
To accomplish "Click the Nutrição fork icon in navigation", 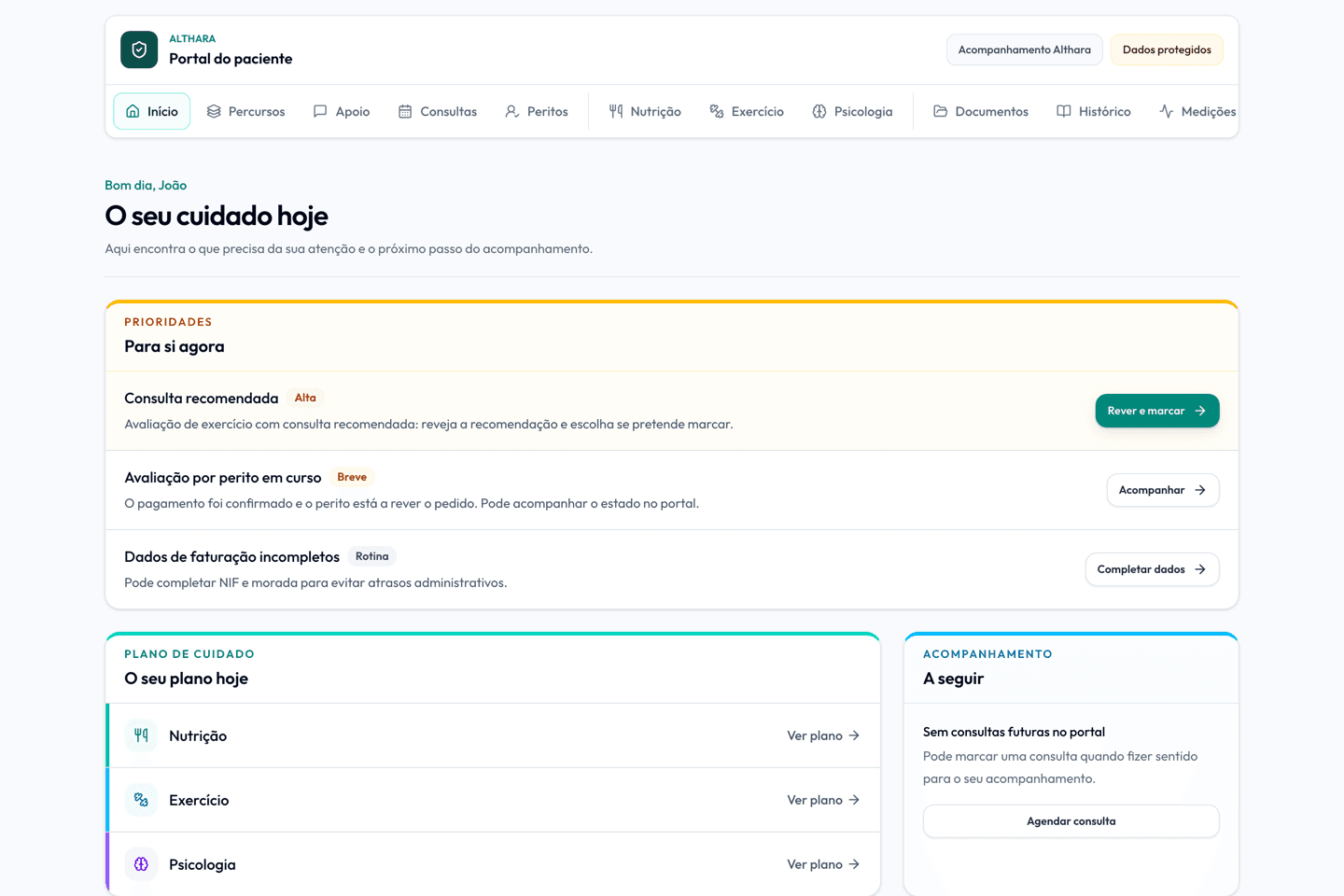I will point(616,111).
